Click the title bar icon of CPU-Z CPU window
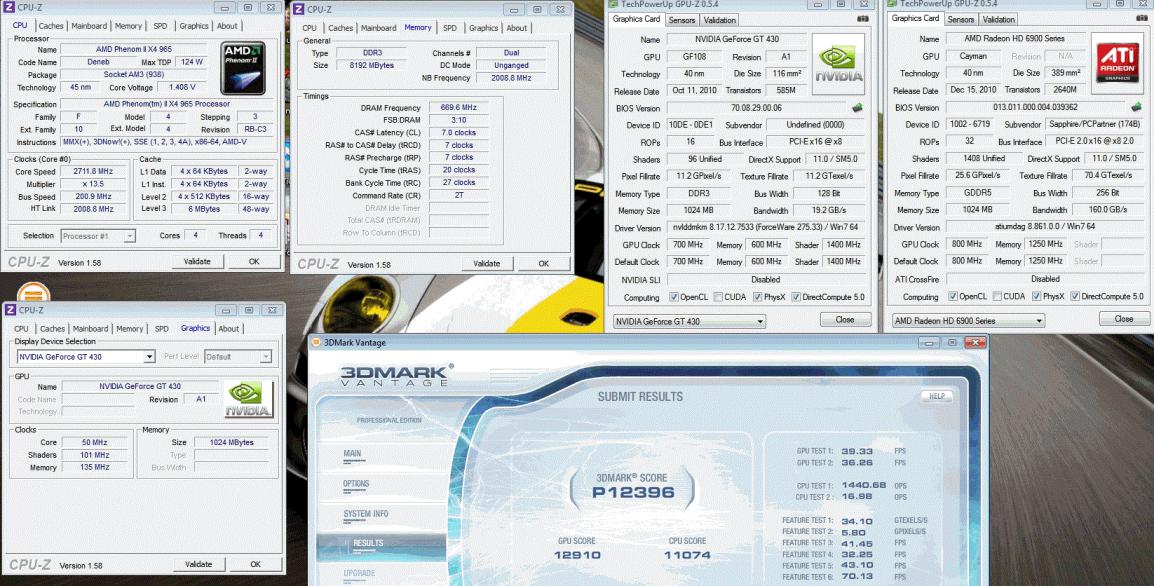This screenshot has width=1154, height=586. click(x=10, y=7)
